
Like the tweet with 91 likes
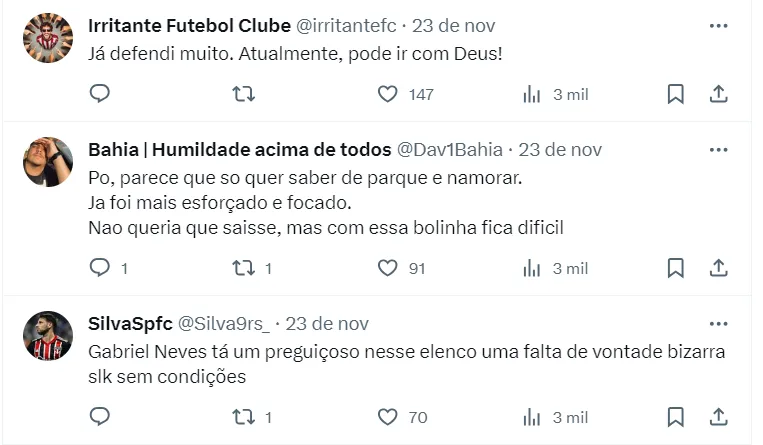[x=388, y=268]
